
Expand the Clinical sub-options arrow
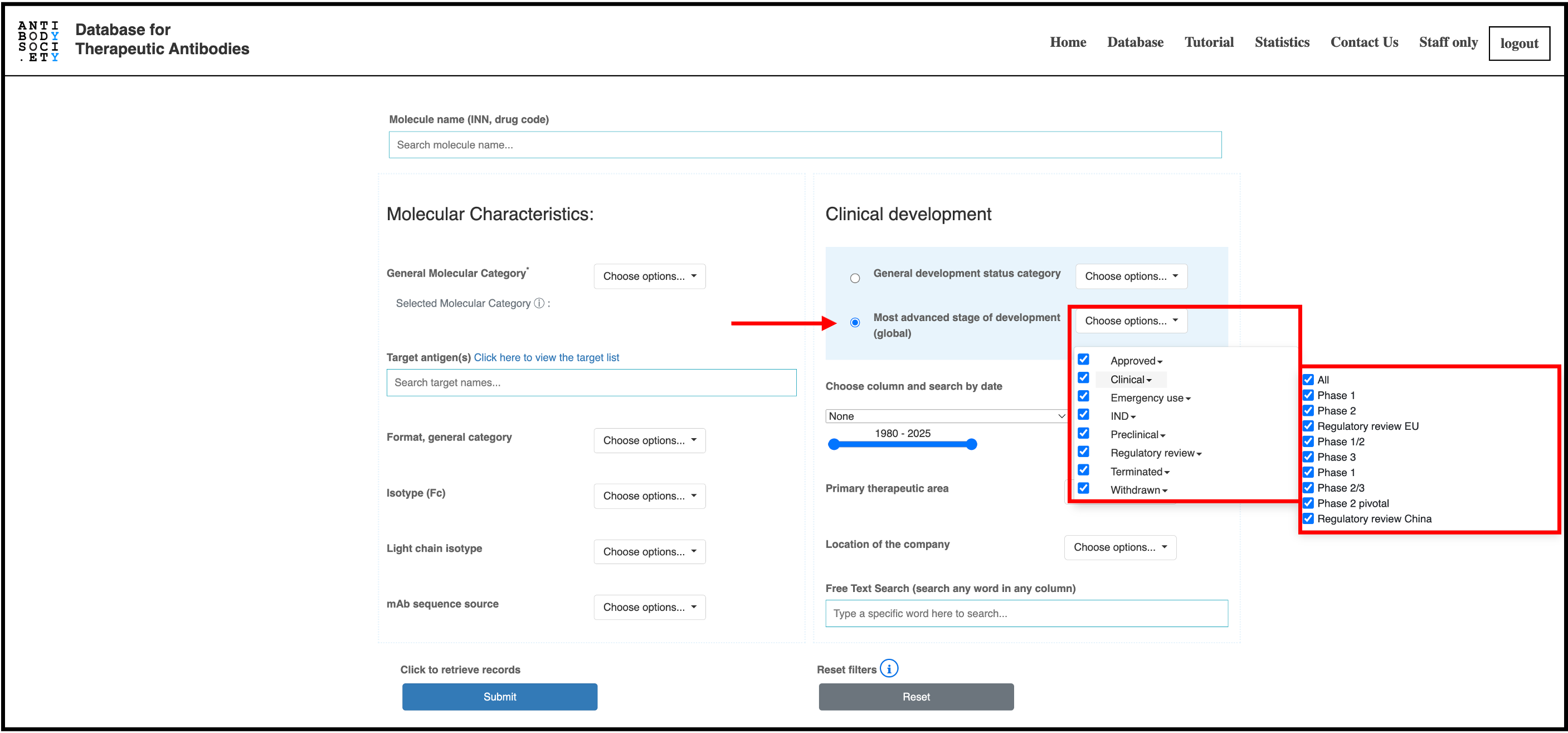click(1149, 379)
